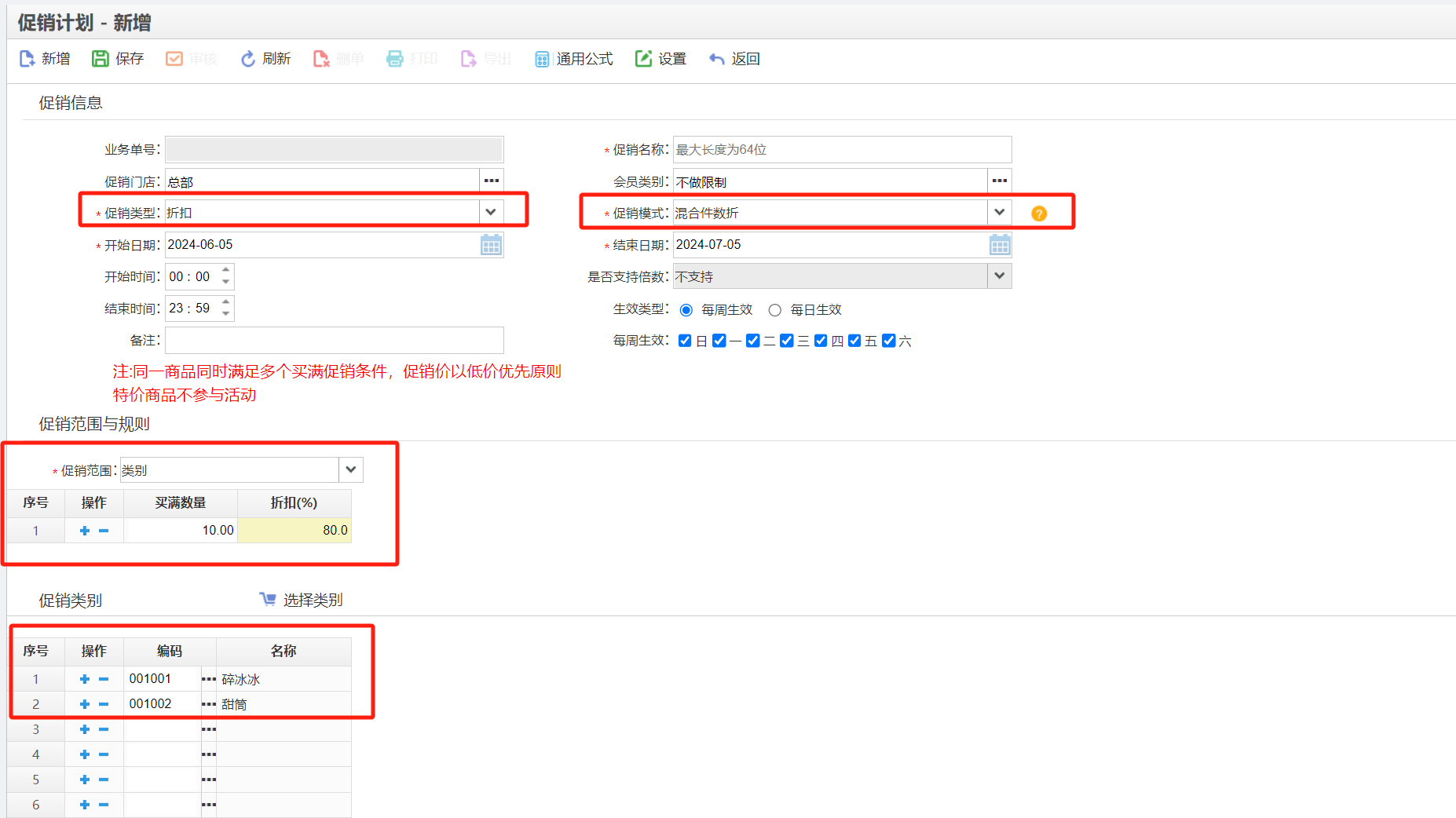The image size is (1456, 818).
Task: Click minus icon in category row 4
Action: pos(104,754)
